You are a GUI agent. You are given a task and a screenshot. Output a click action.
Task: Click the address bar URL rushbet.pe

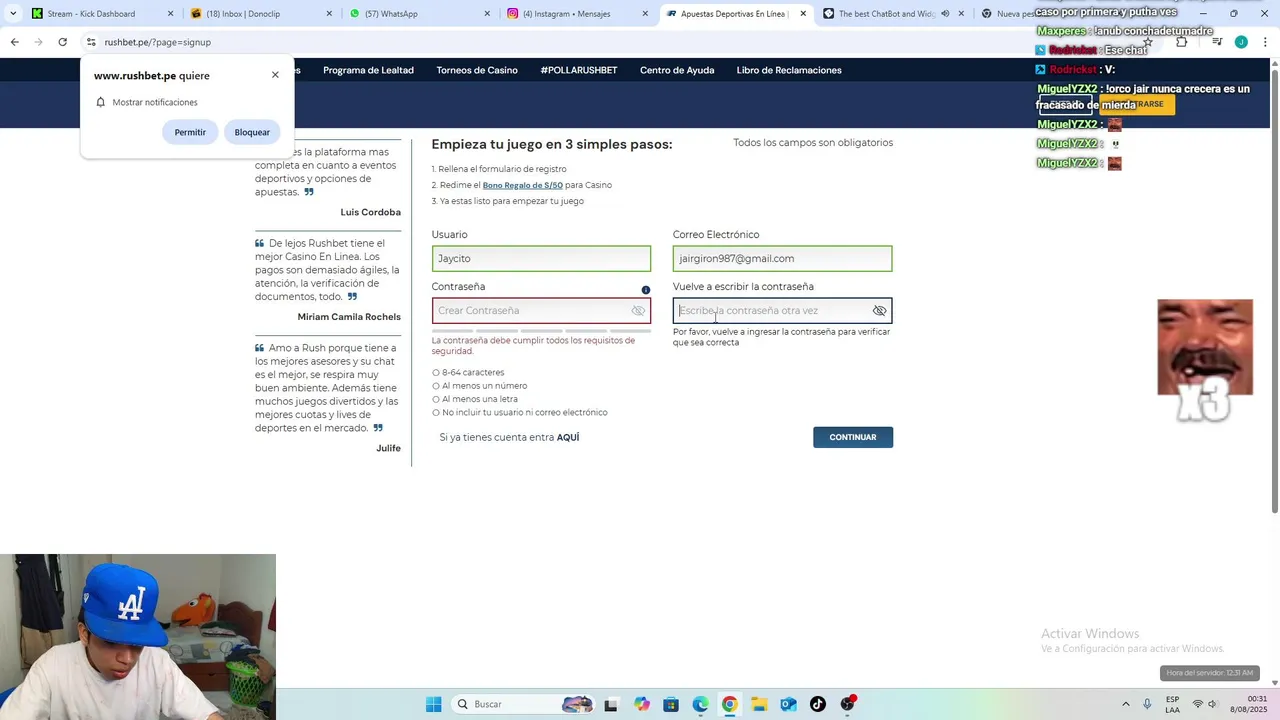(x=157, y=42)
